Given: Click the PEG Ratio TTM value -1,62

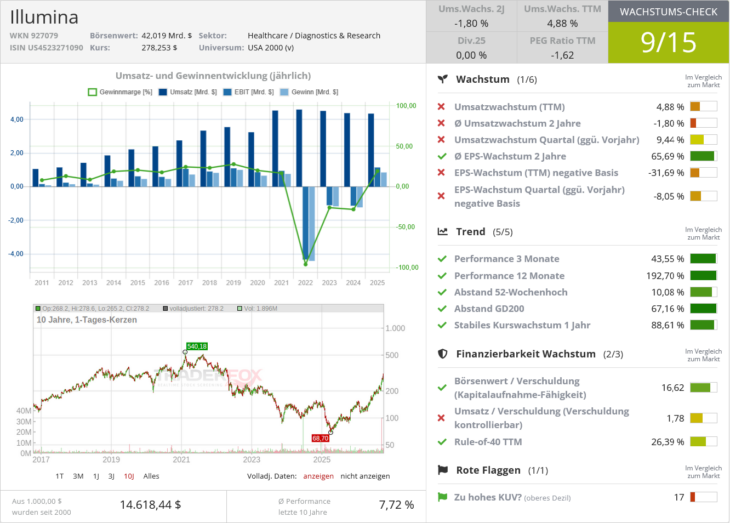Looking at the screenshot, I should point(562,55).
